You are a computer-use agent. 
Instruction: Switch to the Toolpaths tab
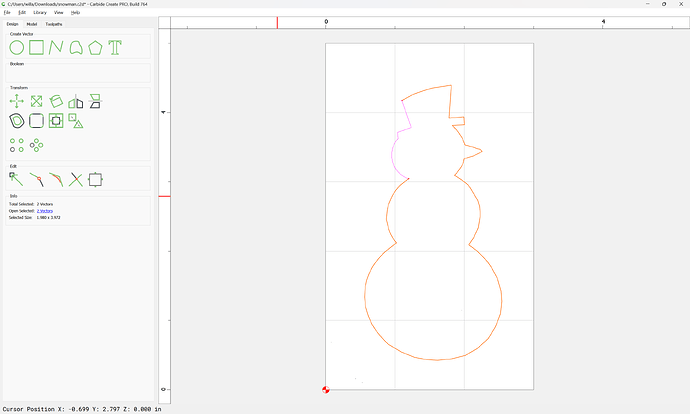54,23
